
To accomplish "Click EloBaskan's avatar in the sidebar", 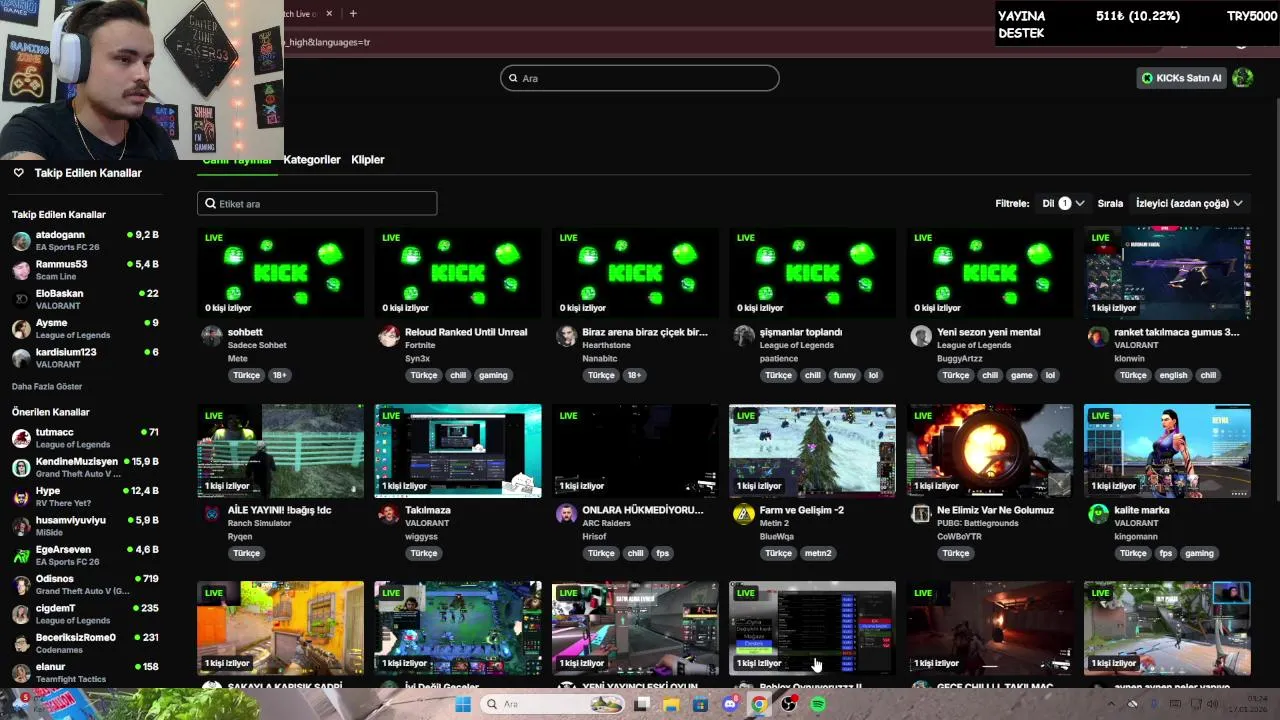I will (21, 299).
